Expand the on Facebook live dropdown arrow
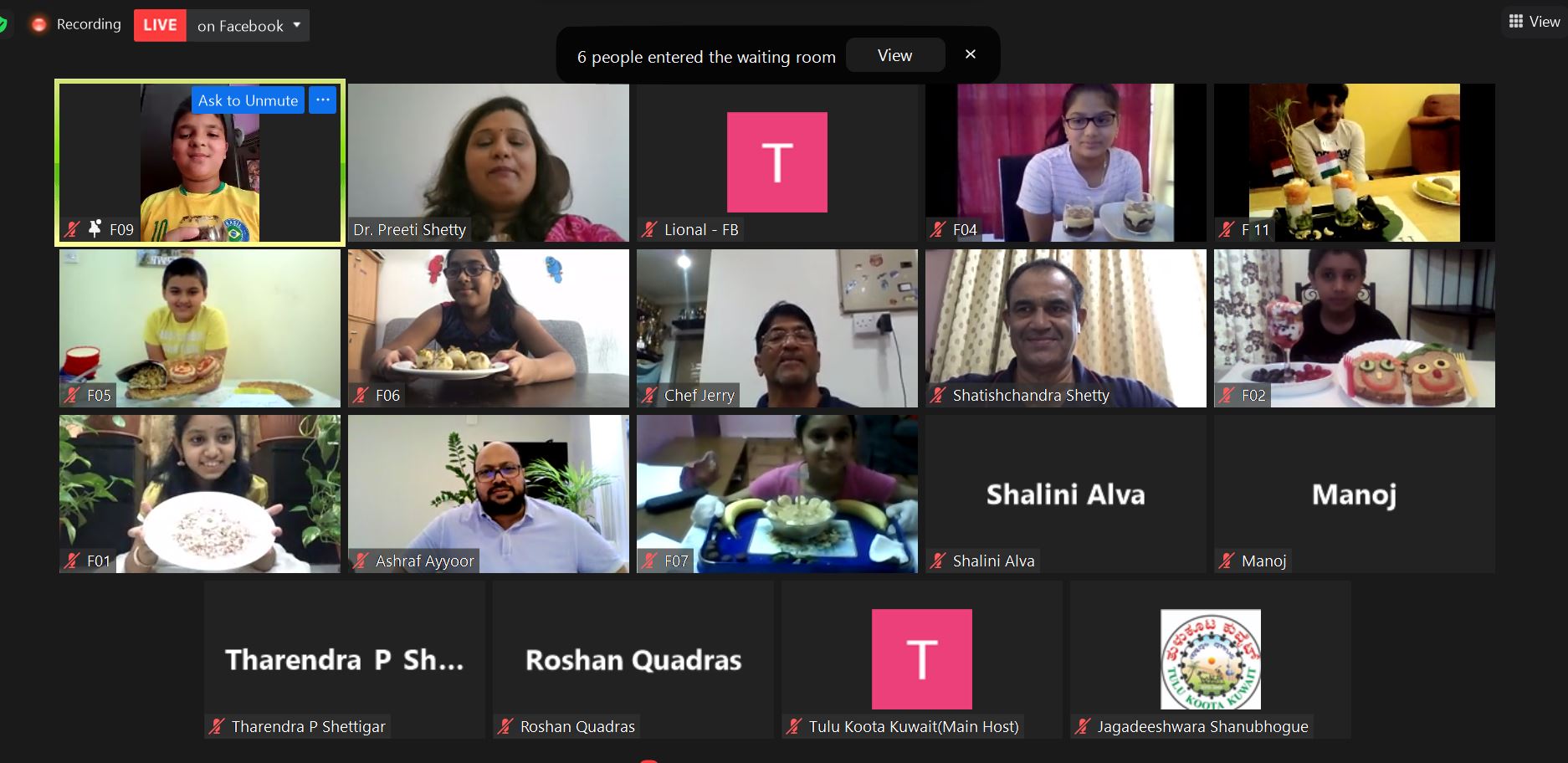Screen dimensions: 1568x763 tap(297, 25)
